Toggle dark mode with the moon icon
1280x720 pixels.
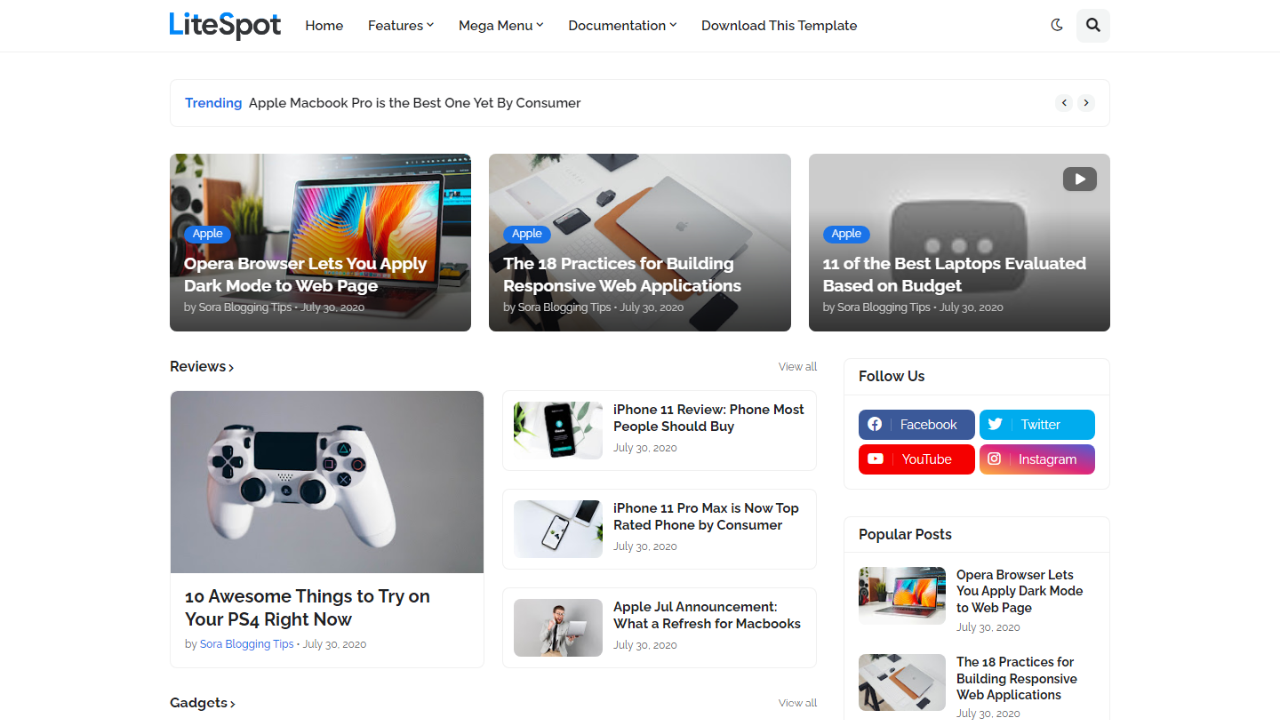point(1056,25)
